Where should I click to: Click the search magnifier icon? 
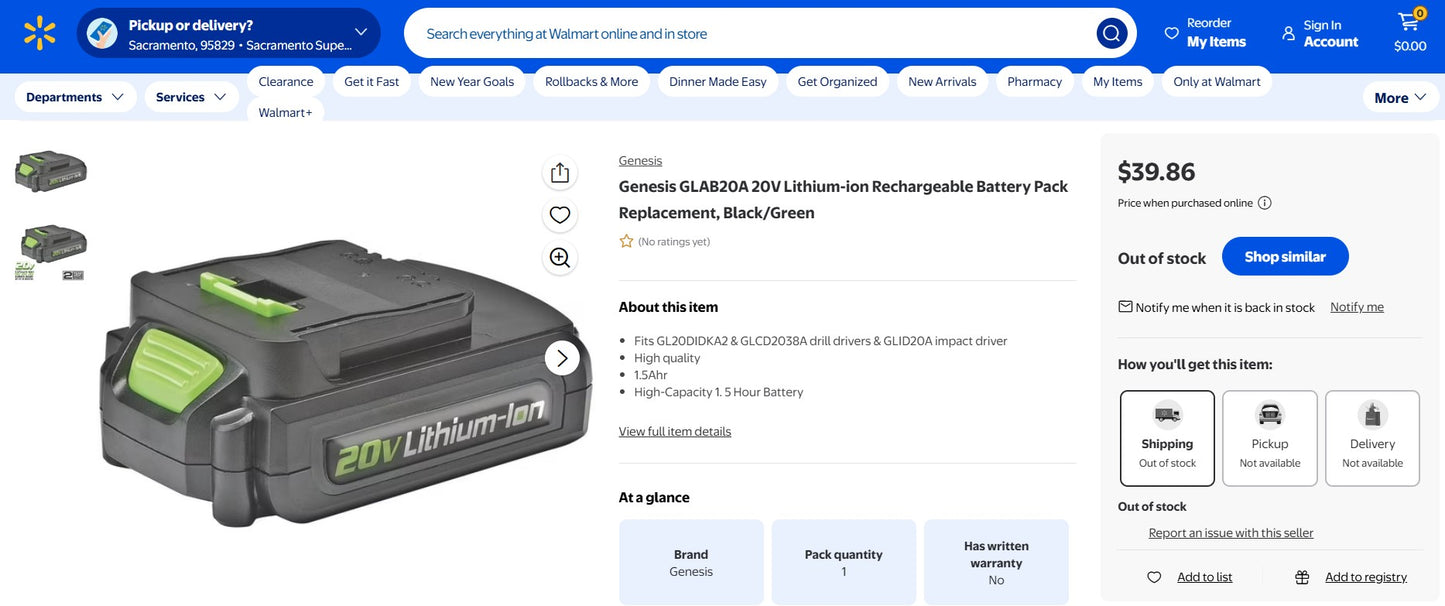click(x=1111, y=32)
